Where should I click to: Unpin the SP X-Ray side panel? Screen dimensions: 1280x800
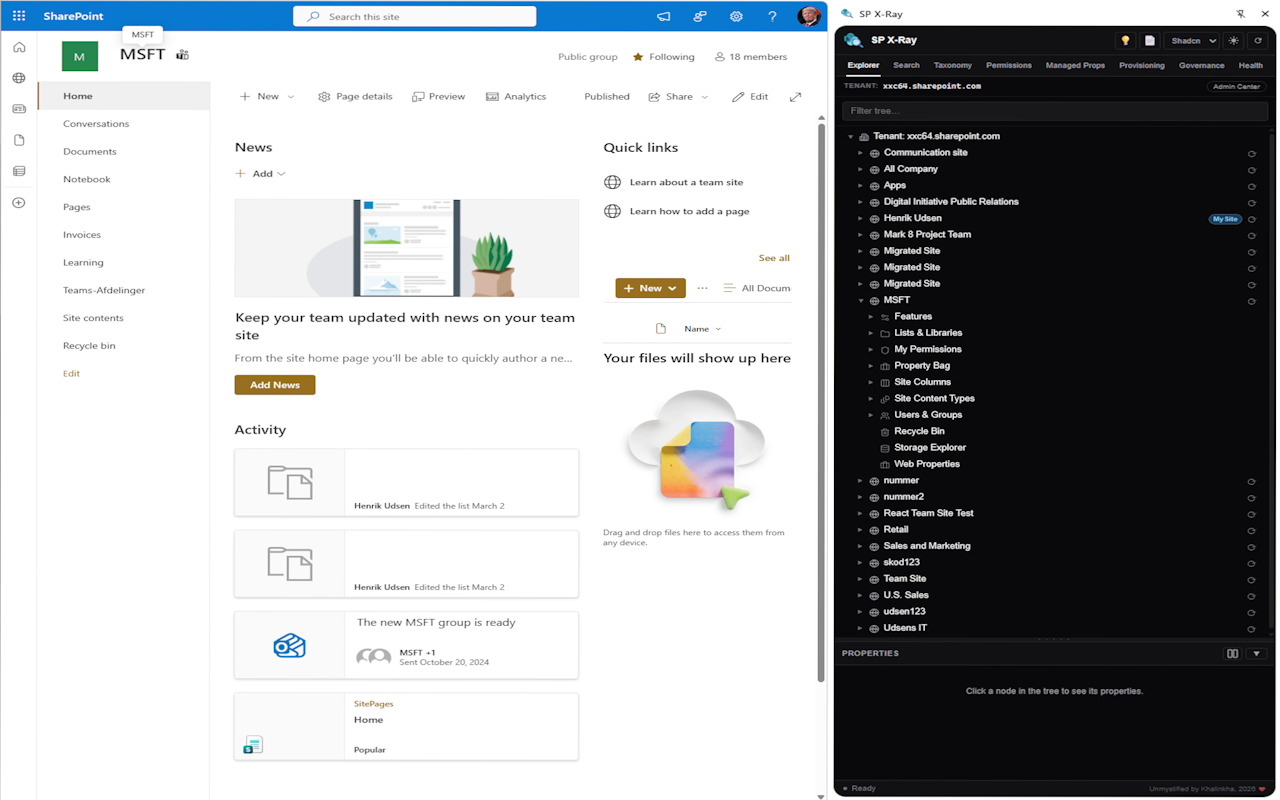(x=1240, y=14)
